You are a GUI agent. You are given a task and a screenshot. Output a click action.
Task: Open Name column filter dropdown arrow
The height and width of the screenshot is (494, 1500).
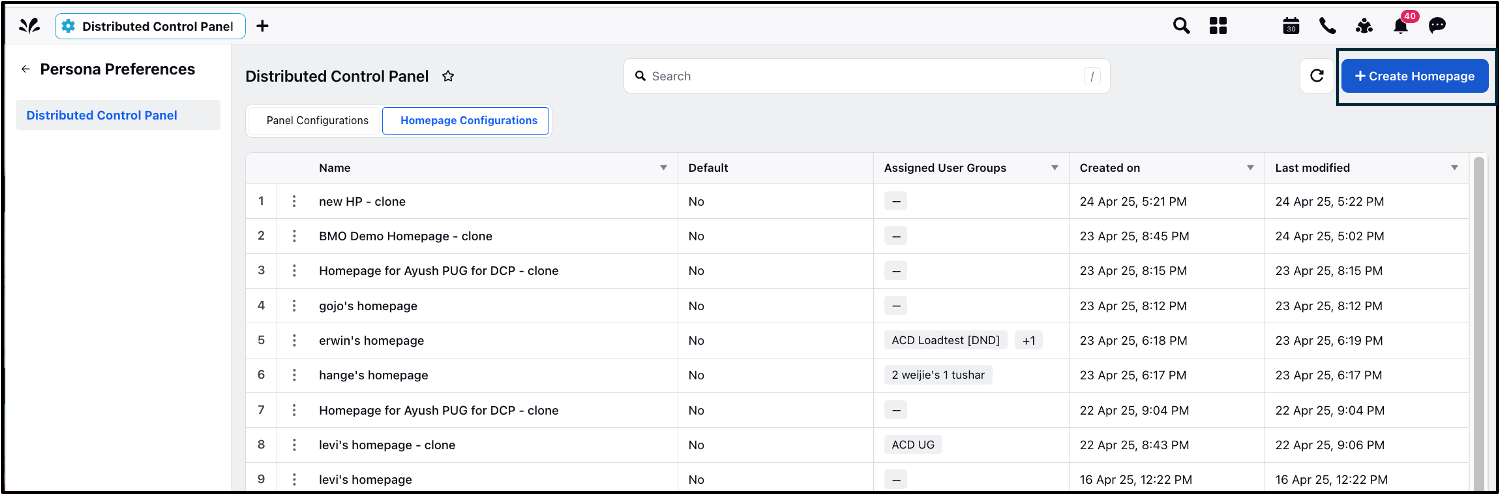click(x=663, y=168)
